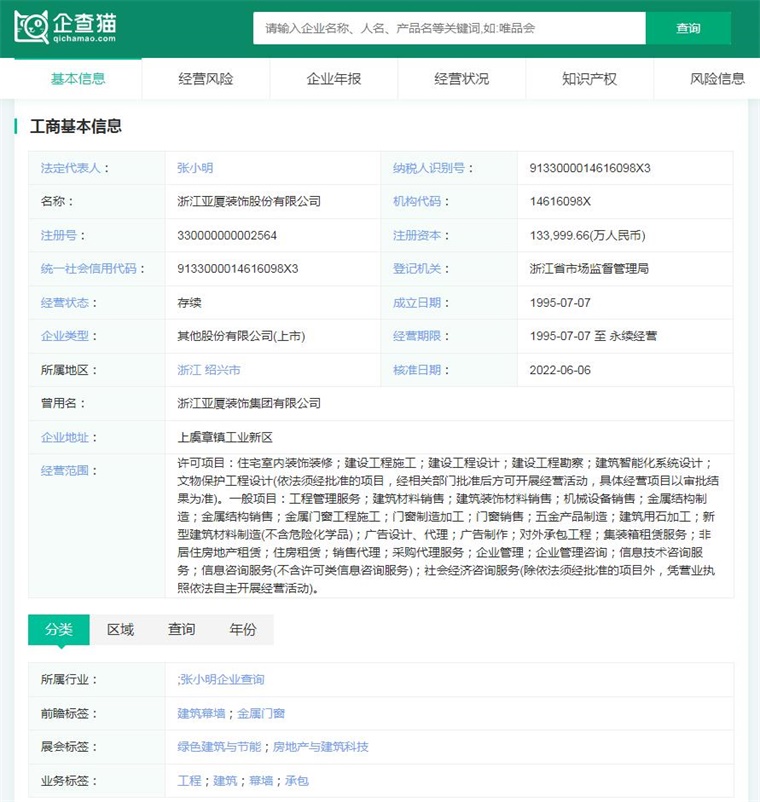
Task: Click the 注册资本 label link
Action: pos(417,235)
